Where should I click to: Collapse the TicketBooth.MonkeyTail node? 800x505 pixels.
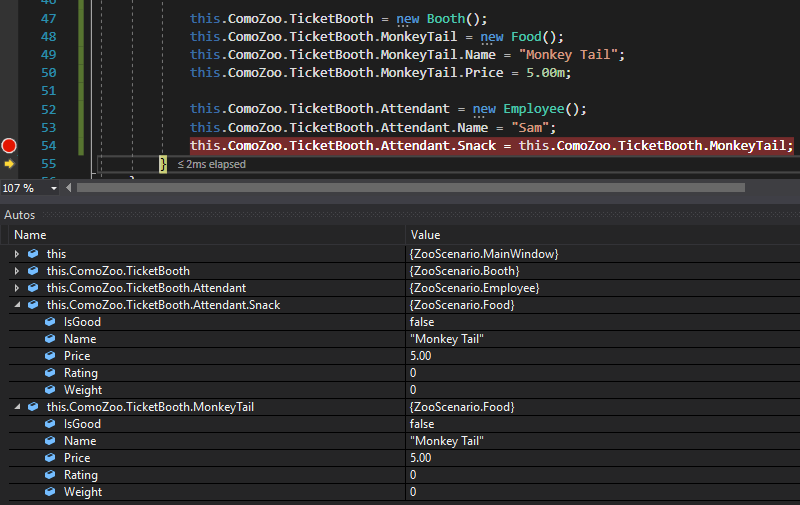tap(17, 407)
